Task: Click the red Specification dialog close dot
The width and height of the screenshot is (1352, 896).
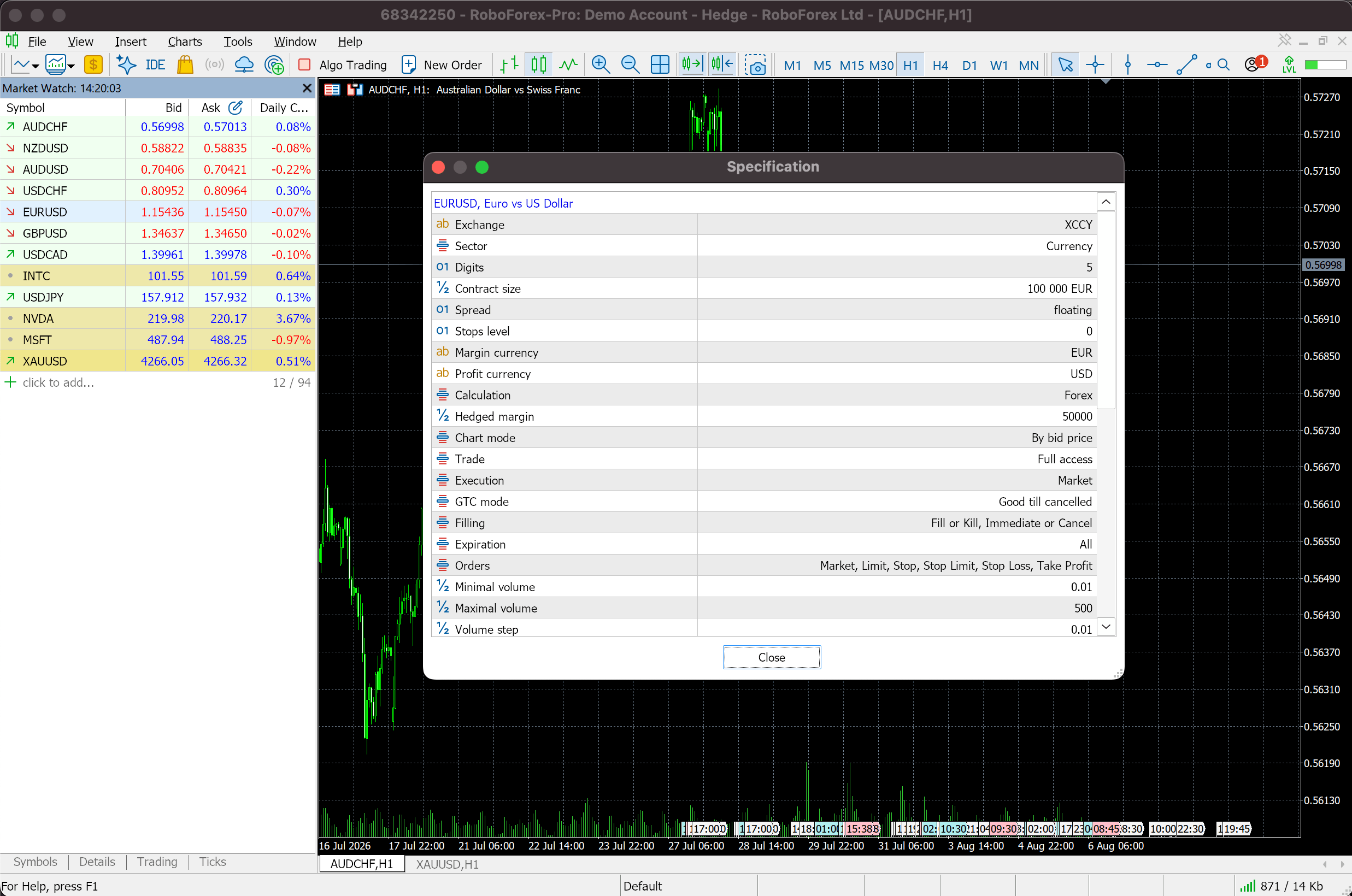Action: pyautogui.click(x=438, y=167)
